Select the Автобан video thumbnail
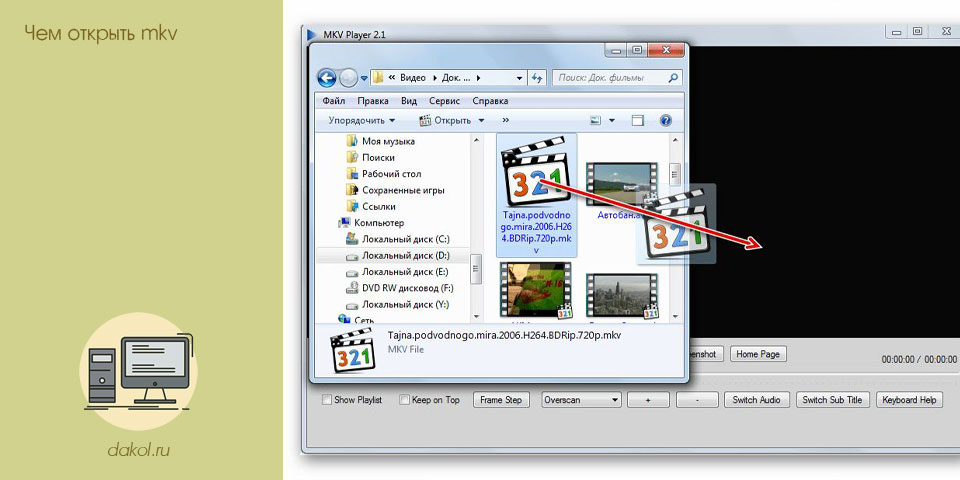960x480 pixels. point(620,184)
